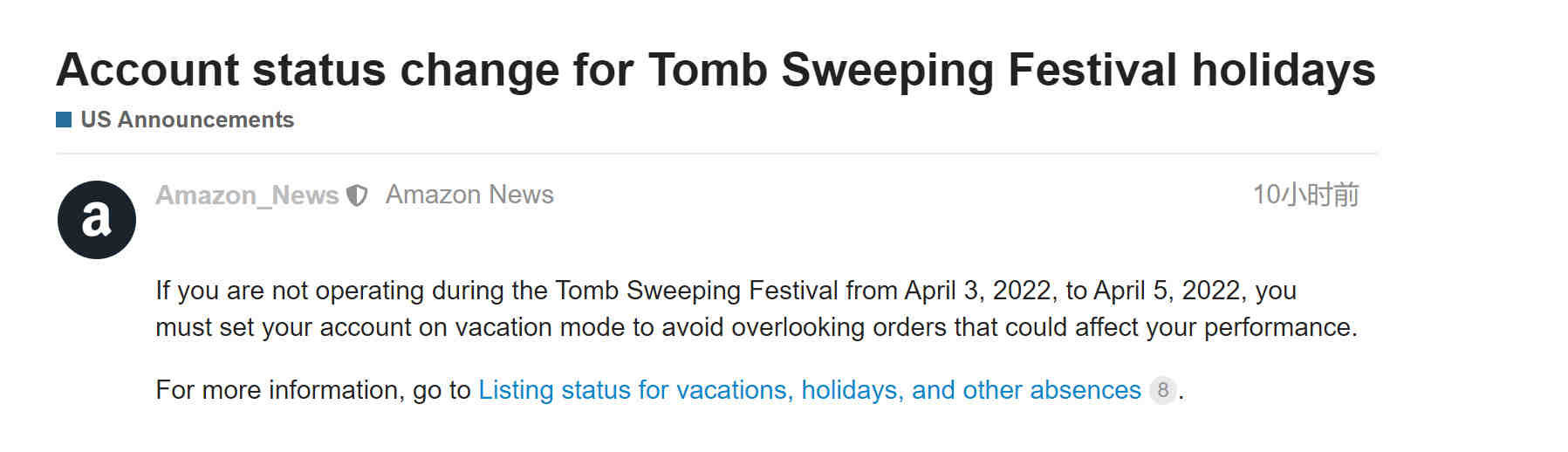1568x452 pixels.
Task: Click the 'Amazon News' display name
Action: pos(469,195)
